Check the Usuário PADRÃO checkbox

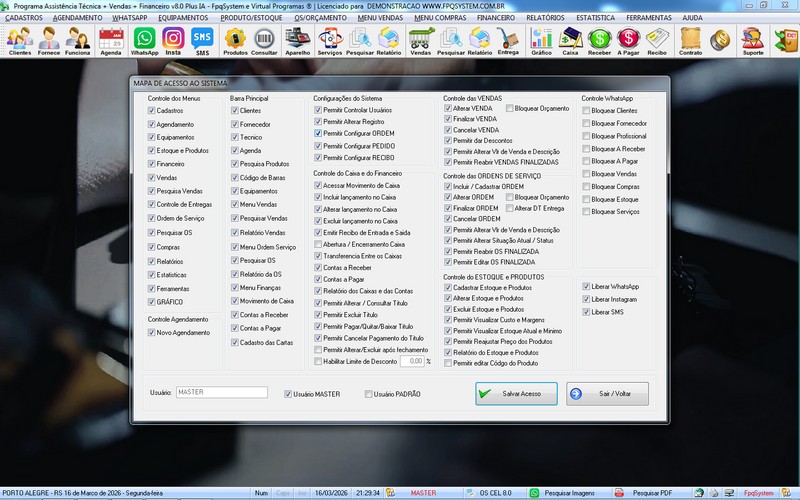tap(368, 394)
